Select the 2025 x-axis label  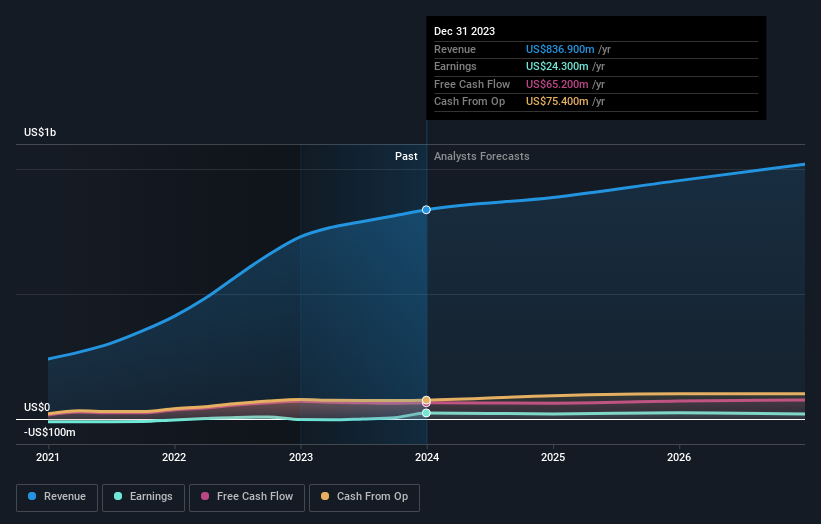(x=553, y=457)
